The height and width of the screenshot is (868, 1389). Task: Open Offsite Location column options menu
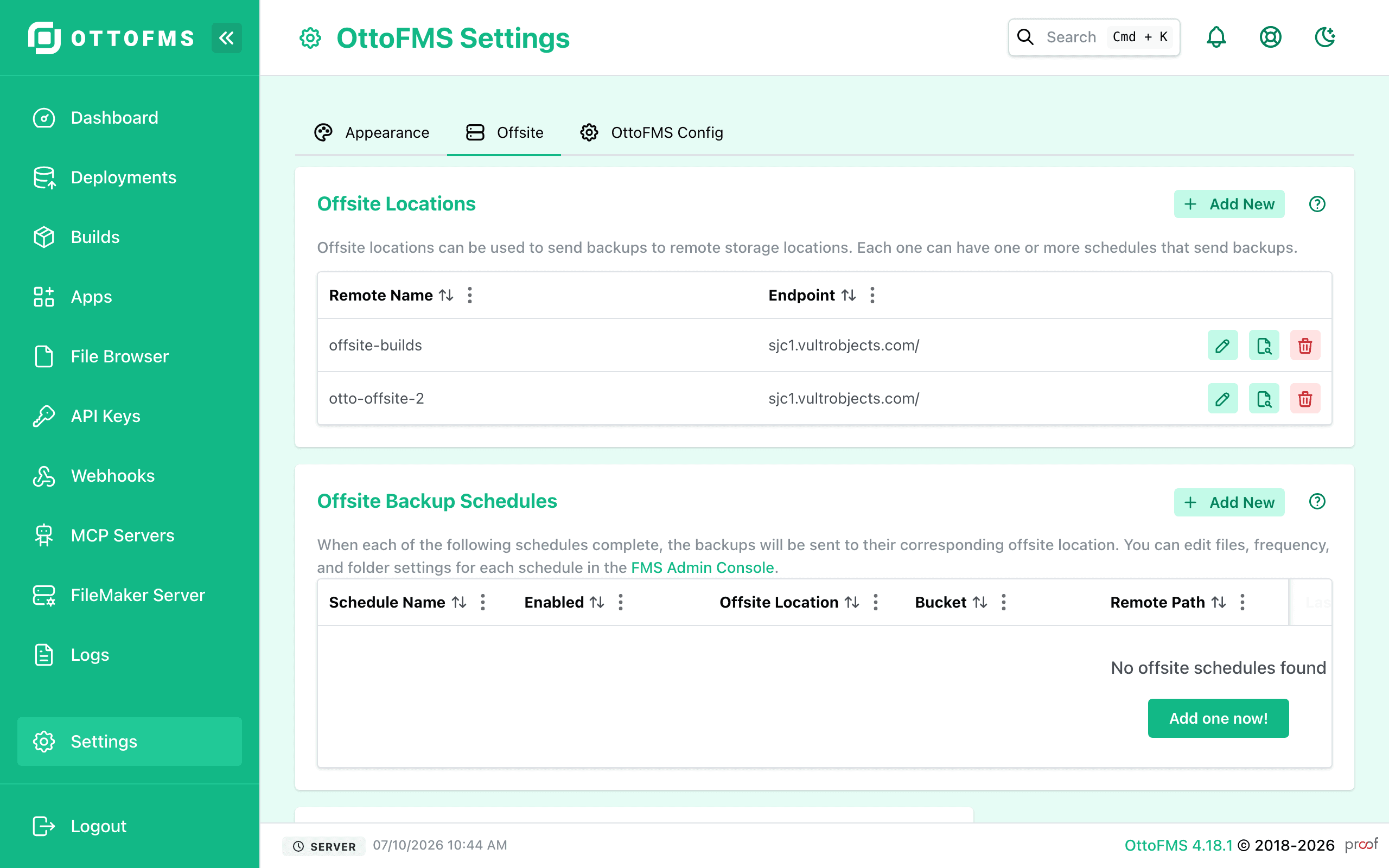pyautogui.click(x=876, y=602)
